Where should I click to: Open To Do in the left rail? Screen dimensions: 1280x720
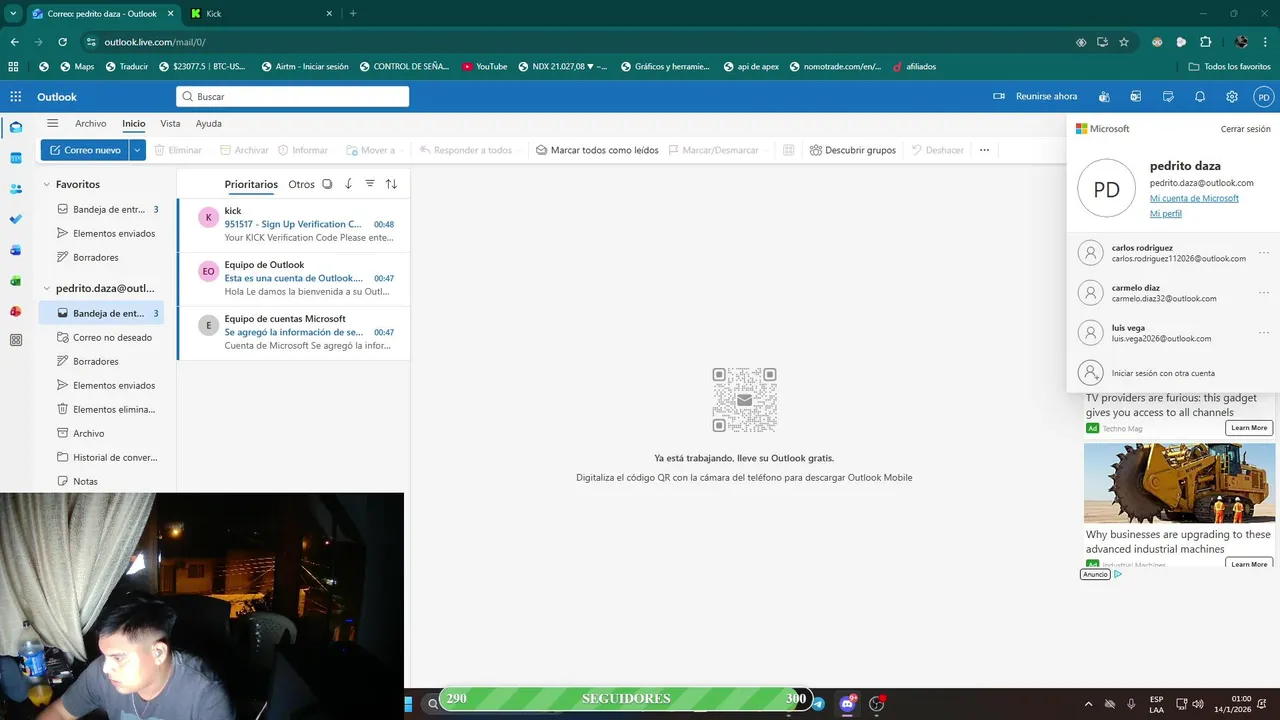point(15,219)
